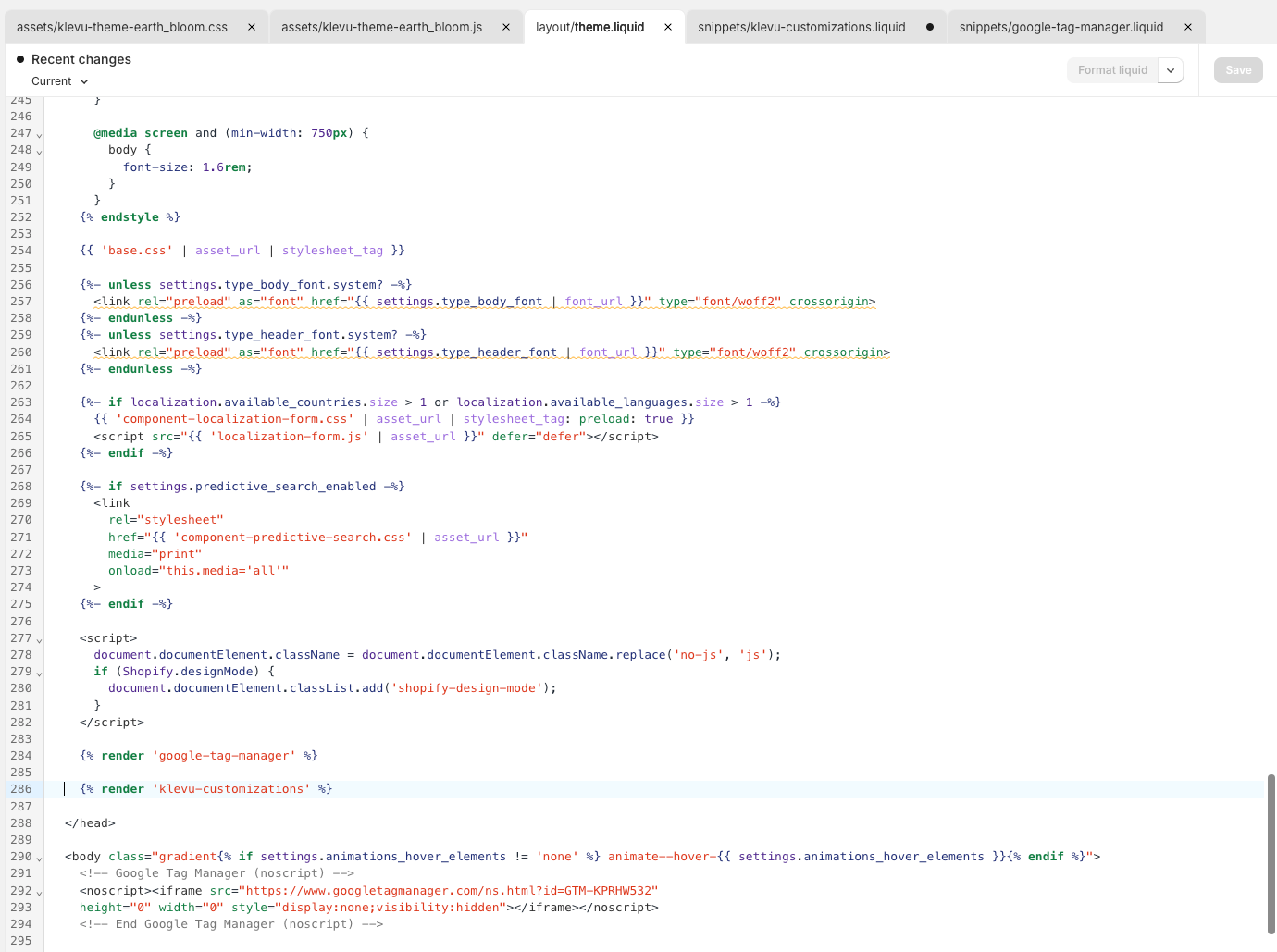Viewport: 1277px width, 952px height.
Task: Close the klevu-theme-earth_bloom.css tab
Action: click(x=252, y=27)
